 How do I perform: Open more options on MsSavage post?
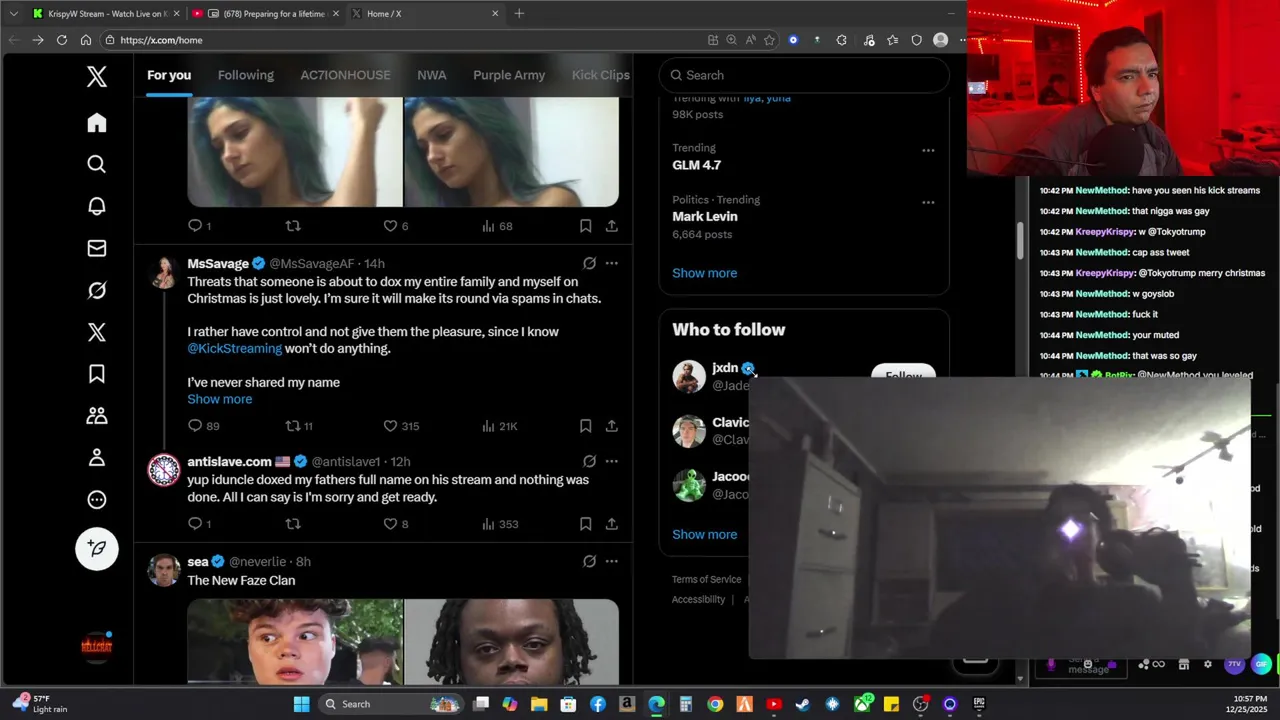(x=611, y=264)
